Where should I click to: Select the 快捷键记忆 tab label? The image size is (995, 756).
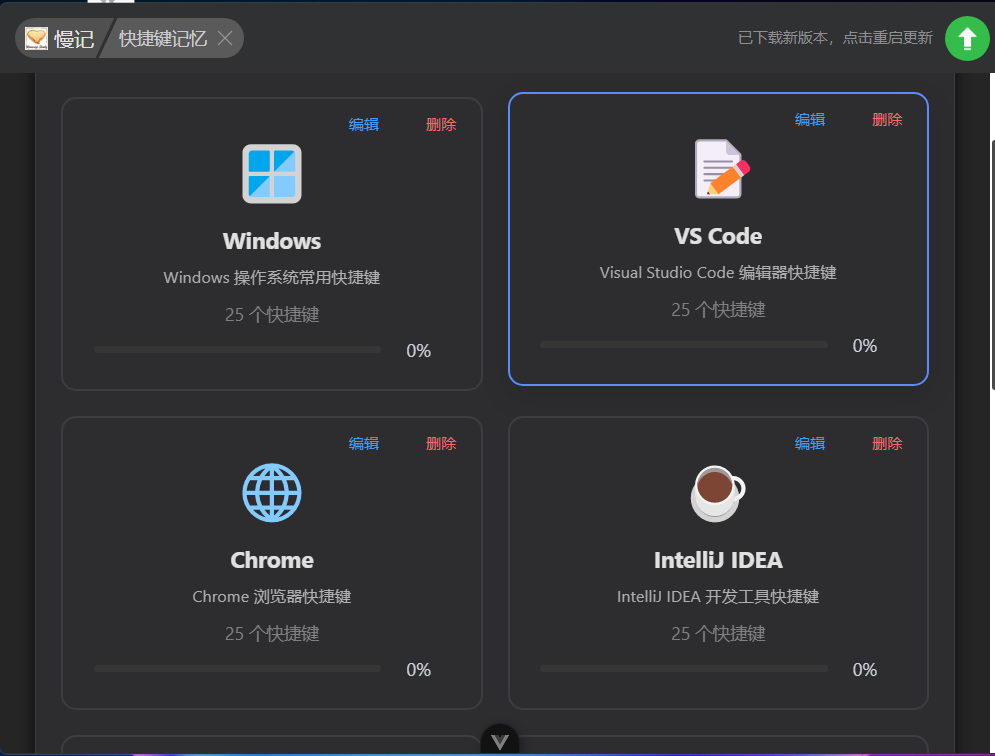(x=163, y=39)
